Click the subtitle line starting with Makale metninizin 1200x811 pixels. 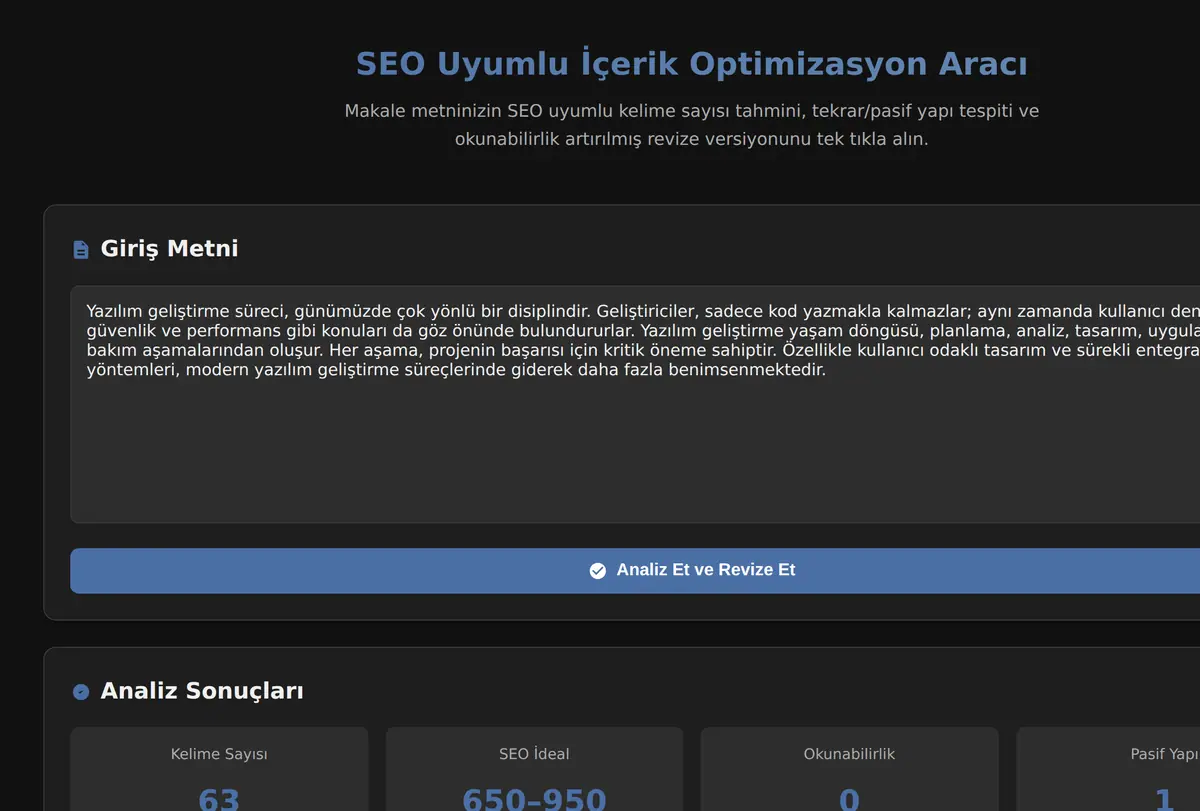tap(692, 111)
